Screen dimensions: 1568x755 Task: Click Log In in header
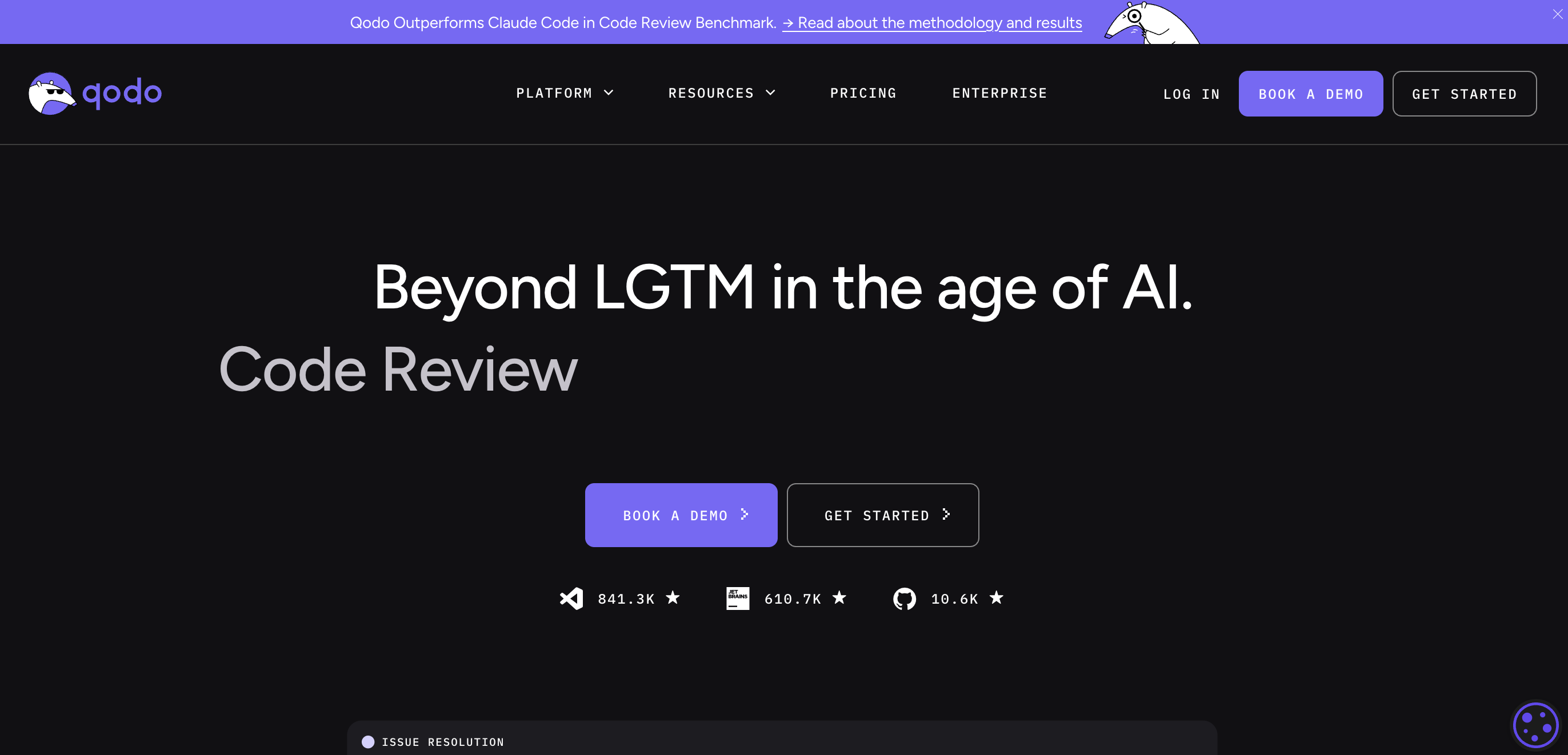point(1191,94)
